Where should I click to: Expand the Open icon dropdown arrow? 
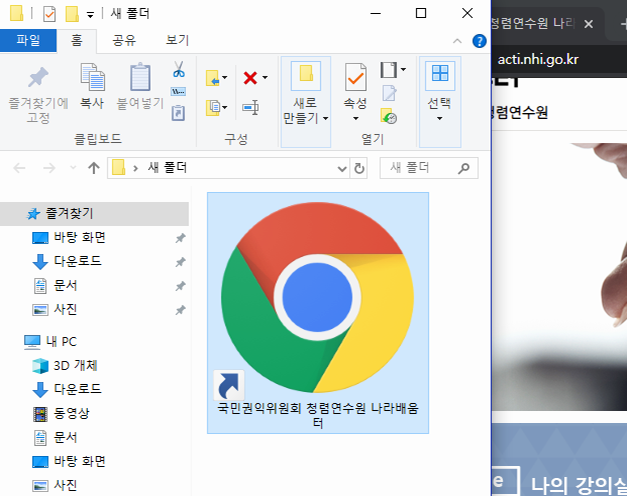point(403,69)
